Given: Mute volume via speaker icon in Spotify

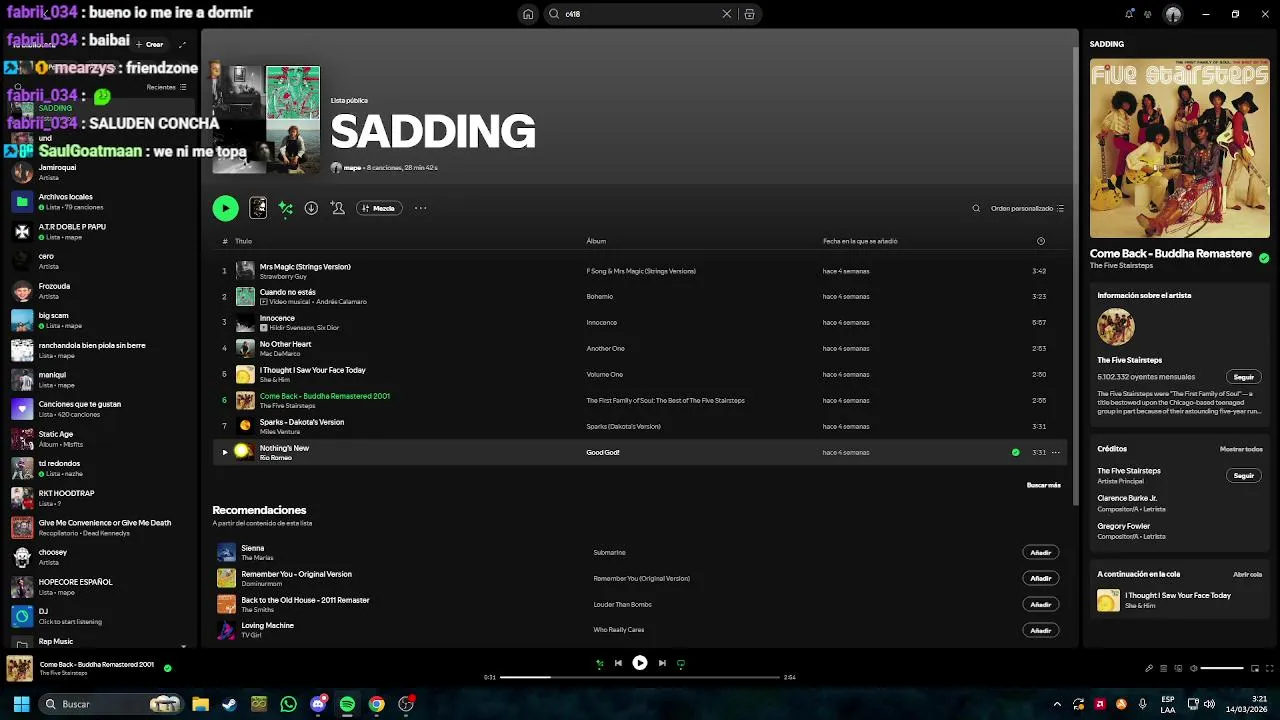Looking at the screenshot, I should point(1193,668).
